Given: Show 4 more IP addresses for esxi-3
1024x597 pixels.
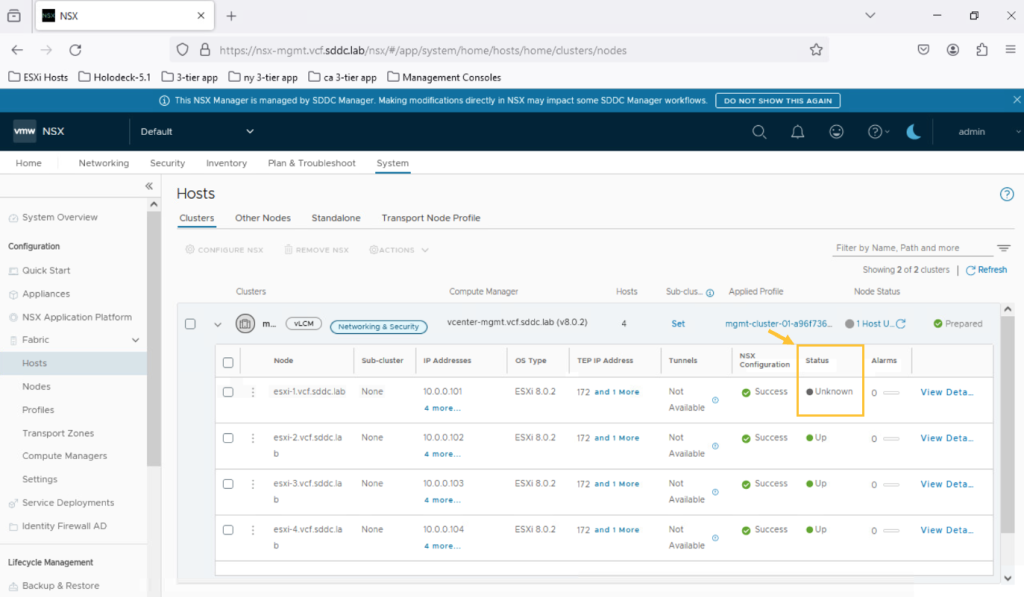Looking at the screenshot, I should tap(442, 500).
